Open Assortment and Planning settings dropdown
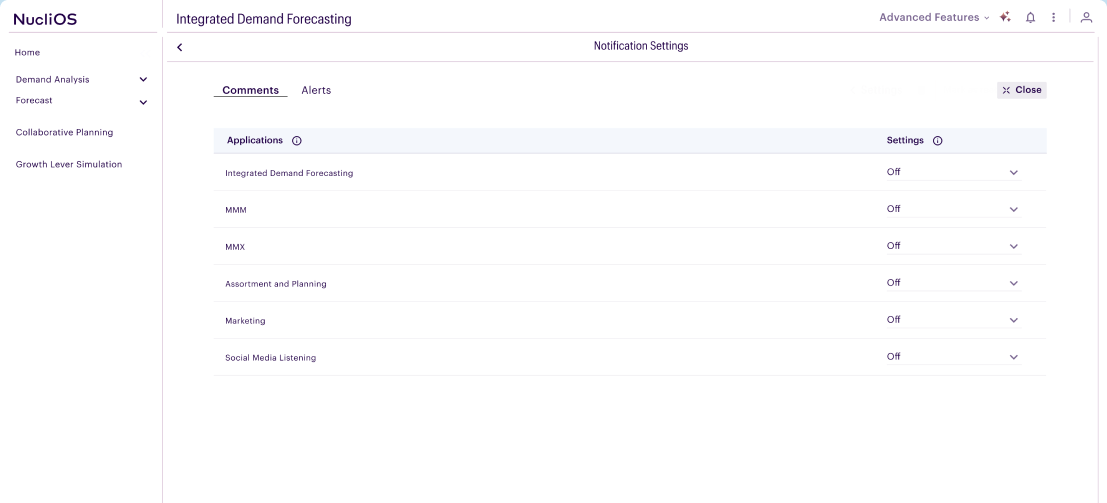1107x503 pixels. click(x=954, y=283)
